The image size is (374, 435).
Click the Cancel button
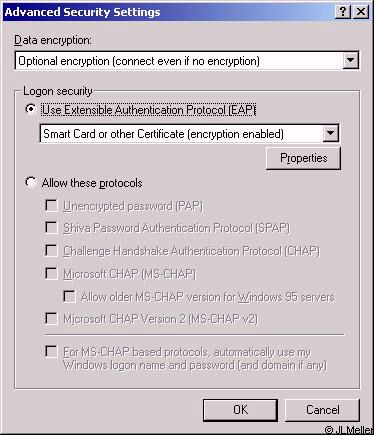[323, 410]
